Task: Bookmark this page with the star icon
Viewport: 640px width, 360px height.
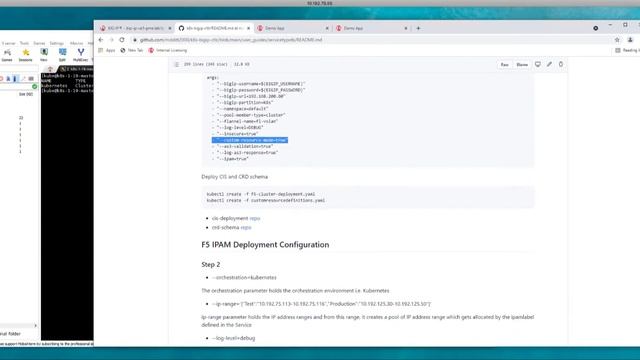Action: 617,40
